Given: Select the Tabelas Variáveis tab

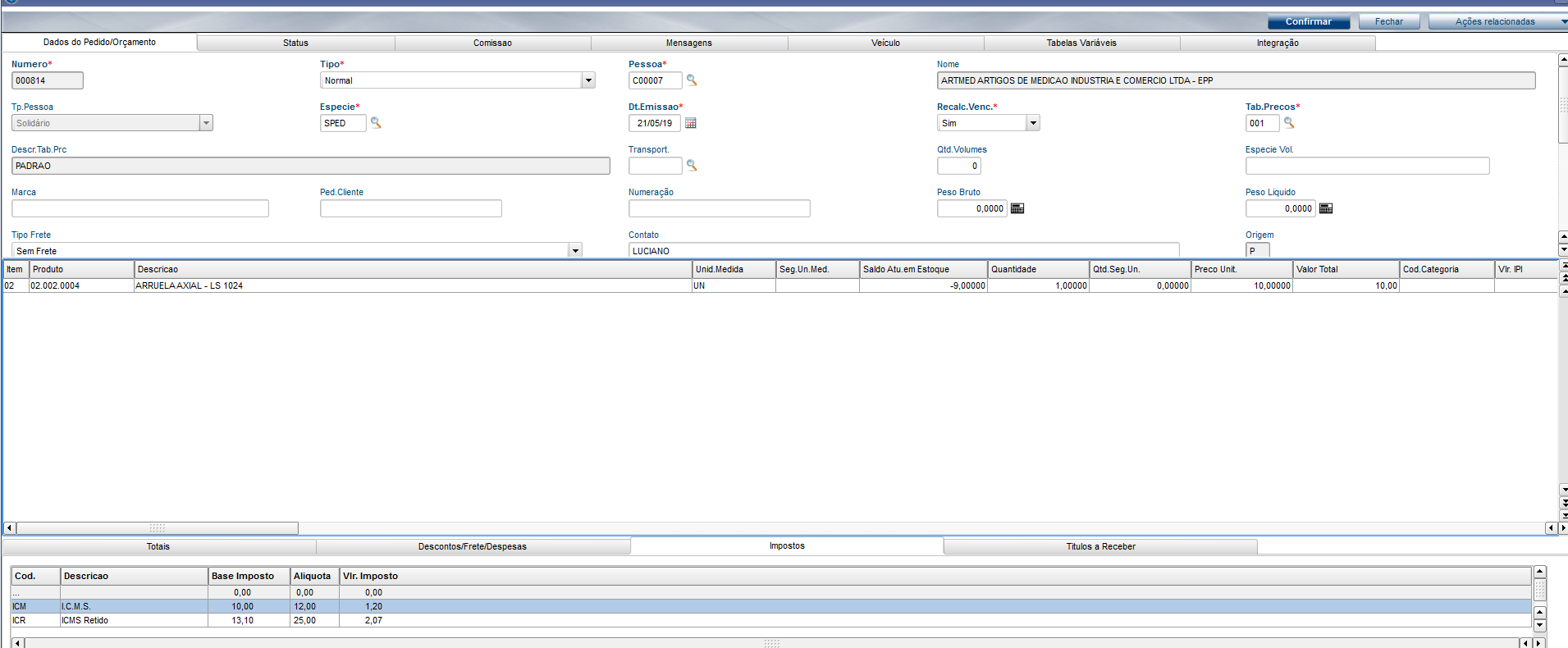Looking at the screenshot, I should (x=1081, y=43).
